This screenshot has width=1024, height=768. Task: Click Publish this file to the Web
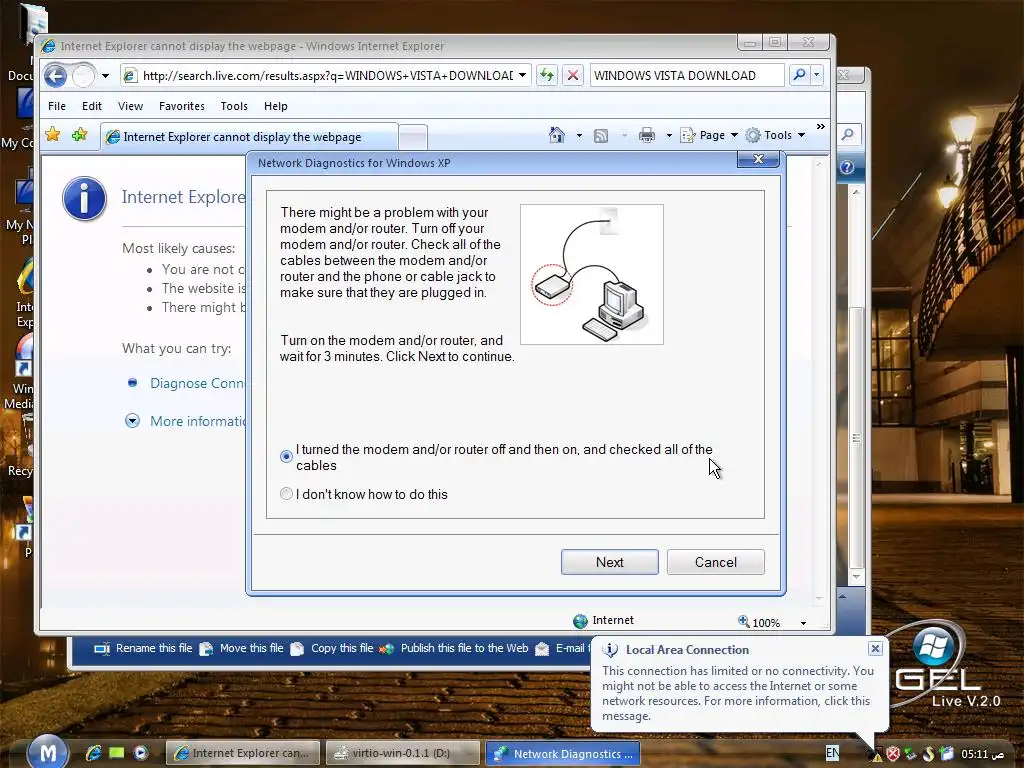[453, 648]
